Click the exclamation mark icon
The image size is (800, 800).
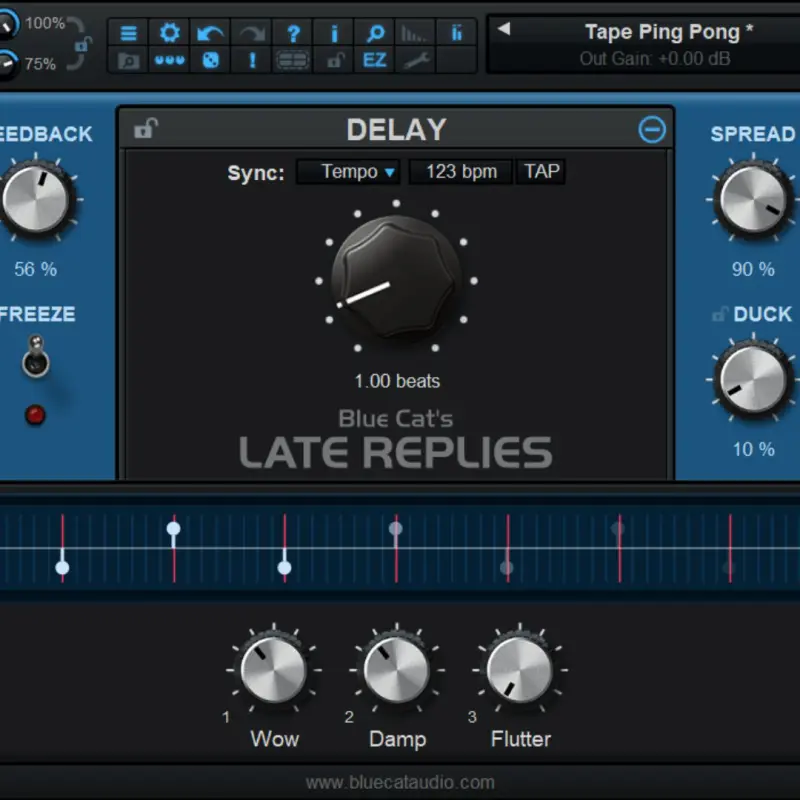pos(252,61)
